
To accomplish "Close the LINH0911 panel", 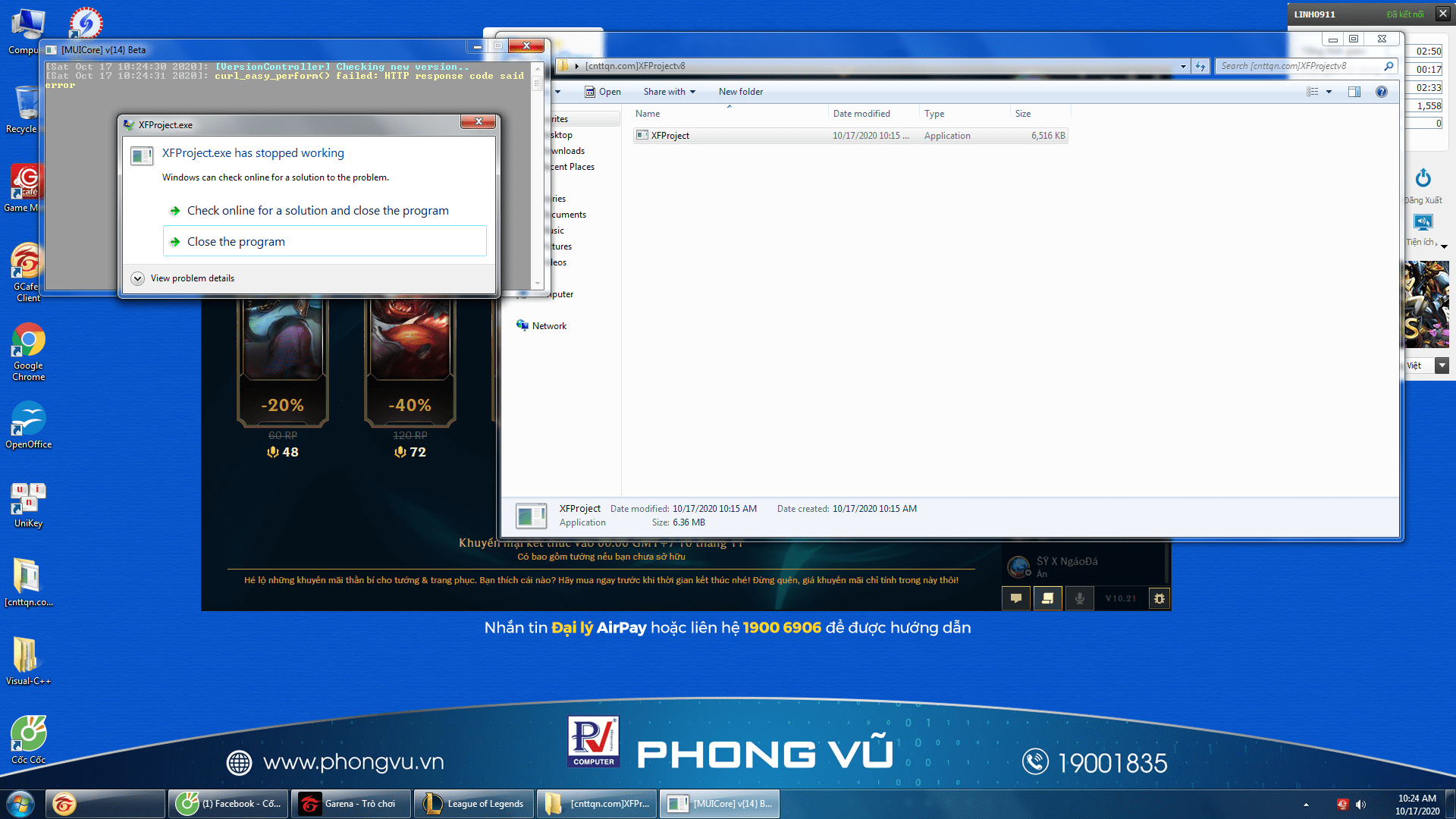I will coord(1443,14).
